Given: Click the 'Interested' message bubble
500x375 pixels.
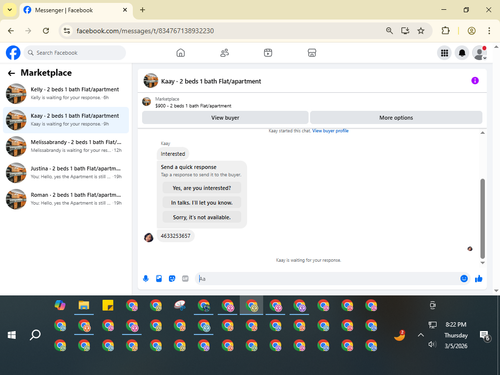Looking at the screenshot, I should point(173,154).
